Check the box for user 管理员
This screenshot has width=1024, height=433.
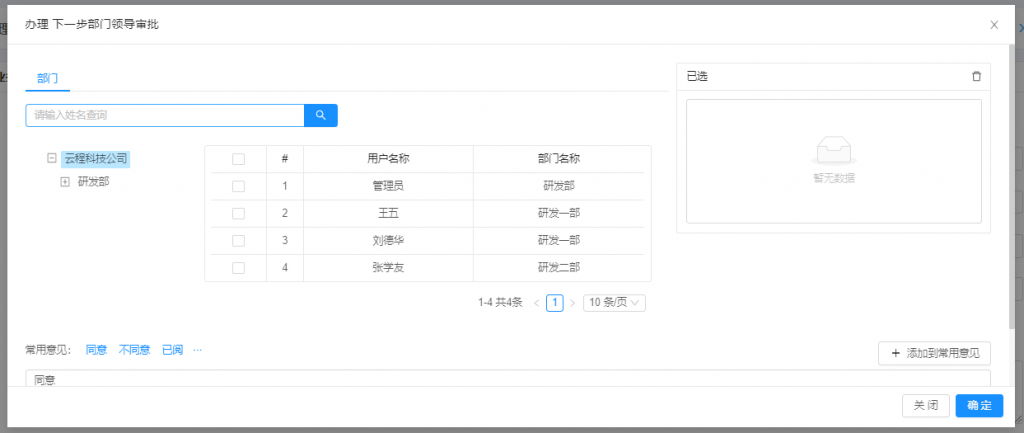tap(238, 186)
